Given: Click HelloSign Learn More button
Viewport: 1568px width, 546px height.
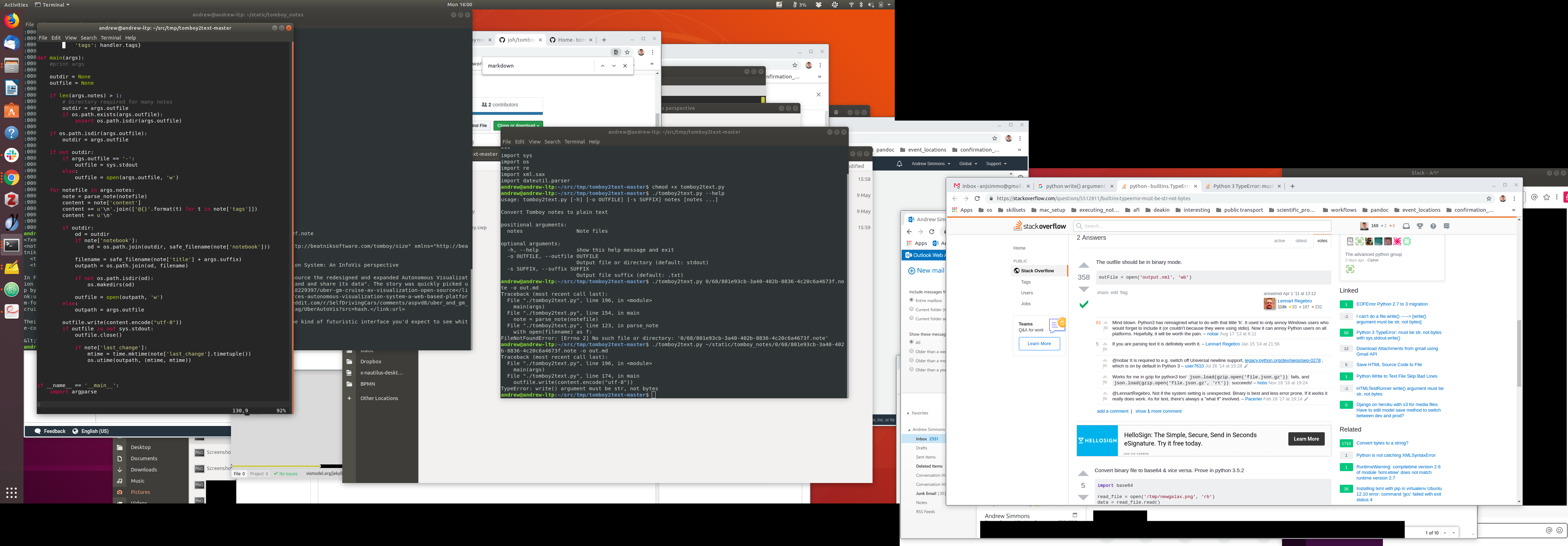Looking at the screenshot, I should [1305, 439].
